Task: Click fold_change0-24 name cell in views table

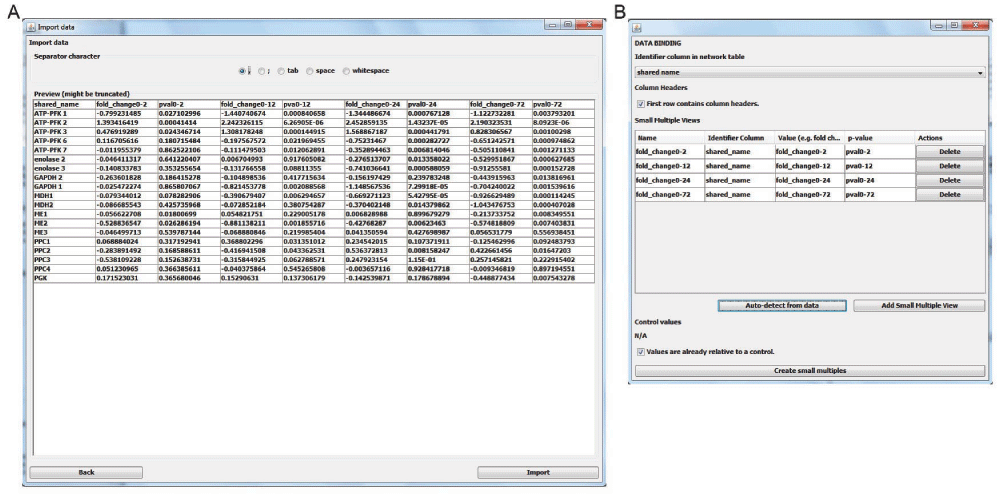Action: [670, 180]
